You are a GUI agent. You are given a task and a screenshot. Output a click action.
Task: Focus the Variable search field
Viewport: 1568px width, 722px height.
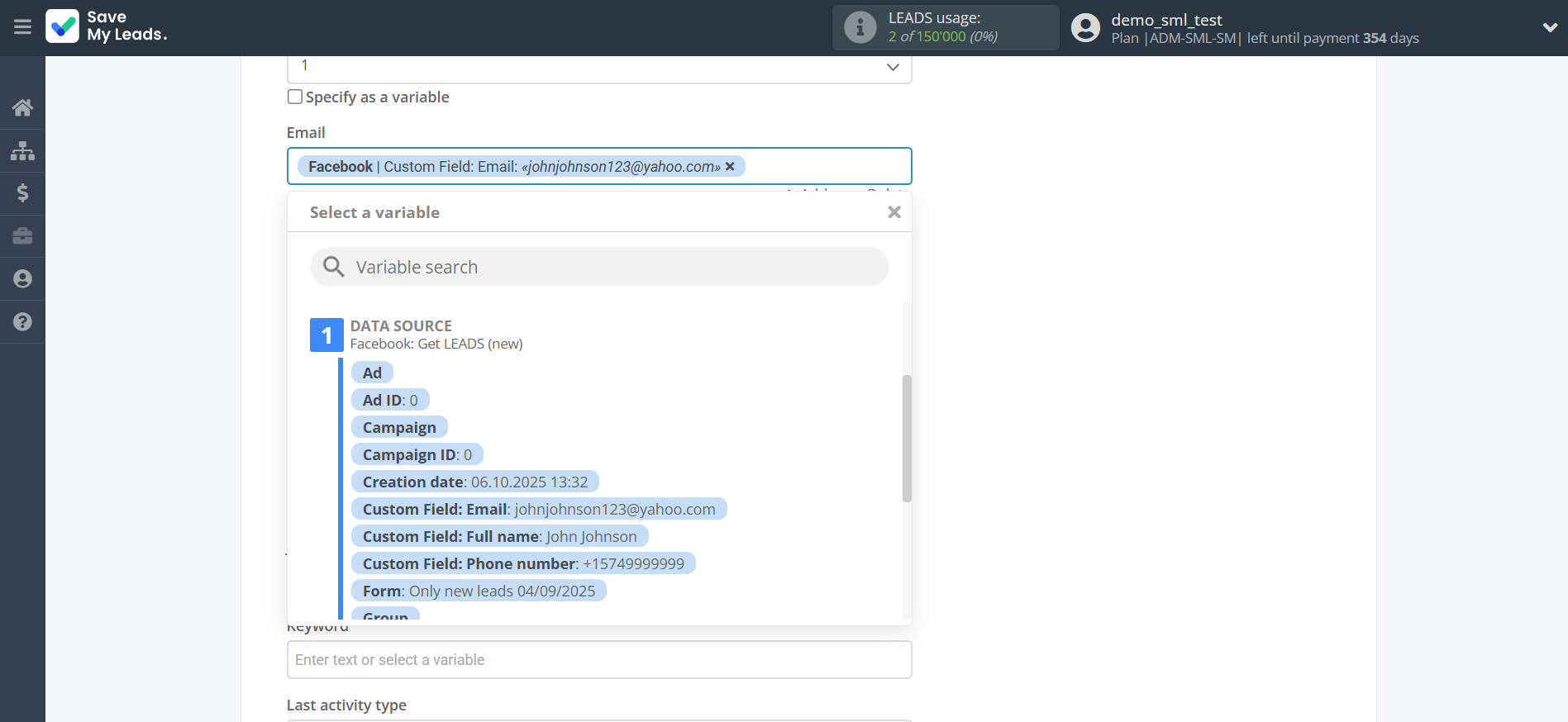pos(612,268)
